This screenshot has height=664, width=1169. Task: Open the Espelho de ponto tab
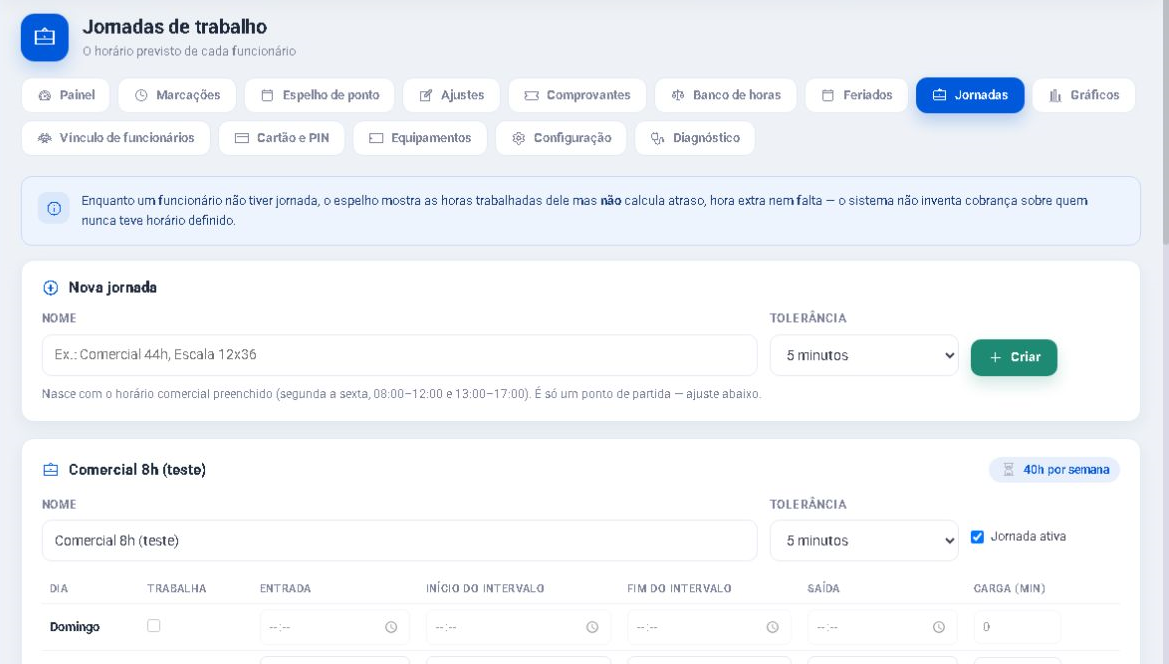320,95
